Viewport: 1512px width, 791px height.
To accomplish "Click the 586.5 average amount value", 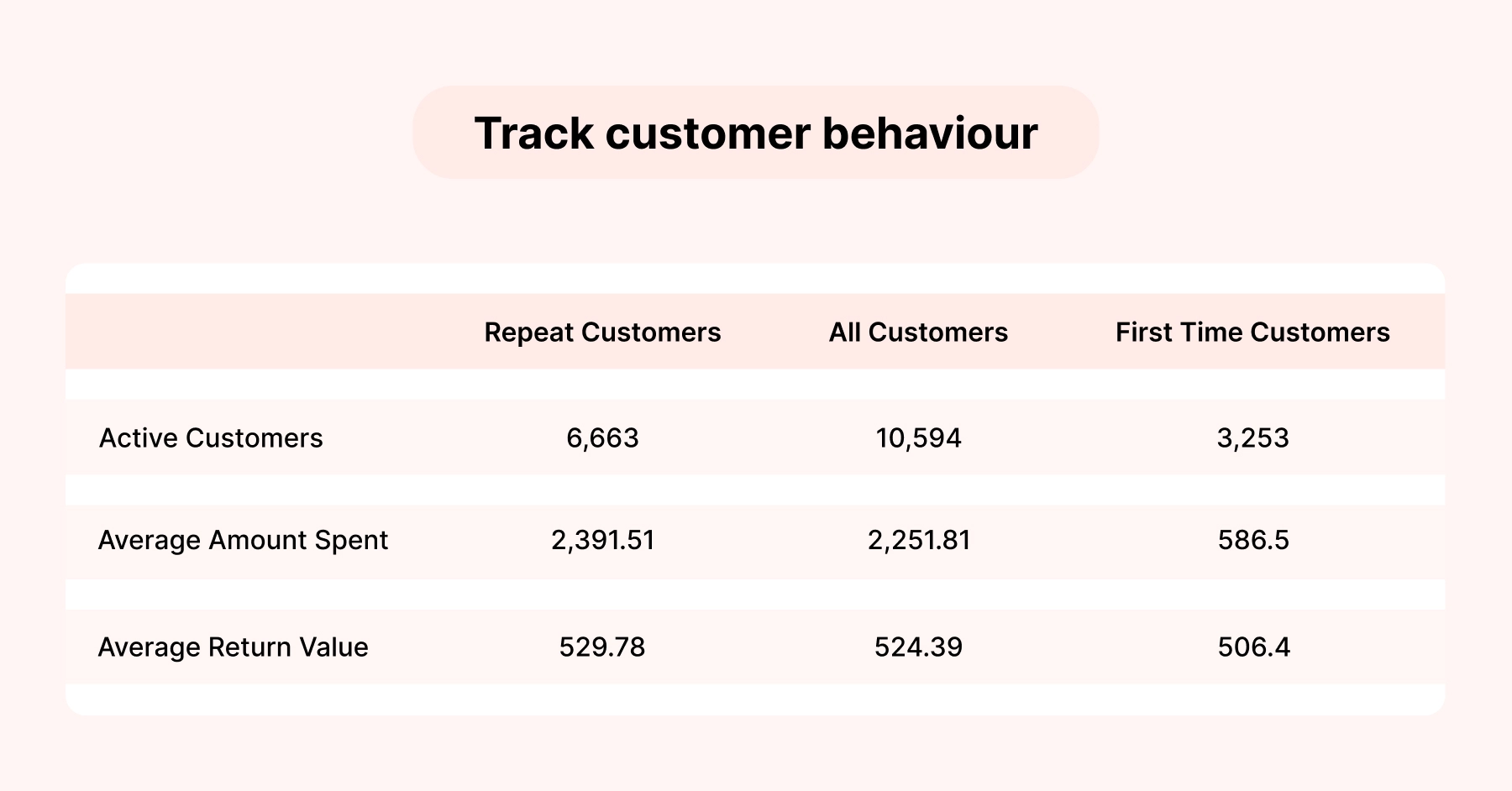I will pyautogui.click(x=1252, y=540).
